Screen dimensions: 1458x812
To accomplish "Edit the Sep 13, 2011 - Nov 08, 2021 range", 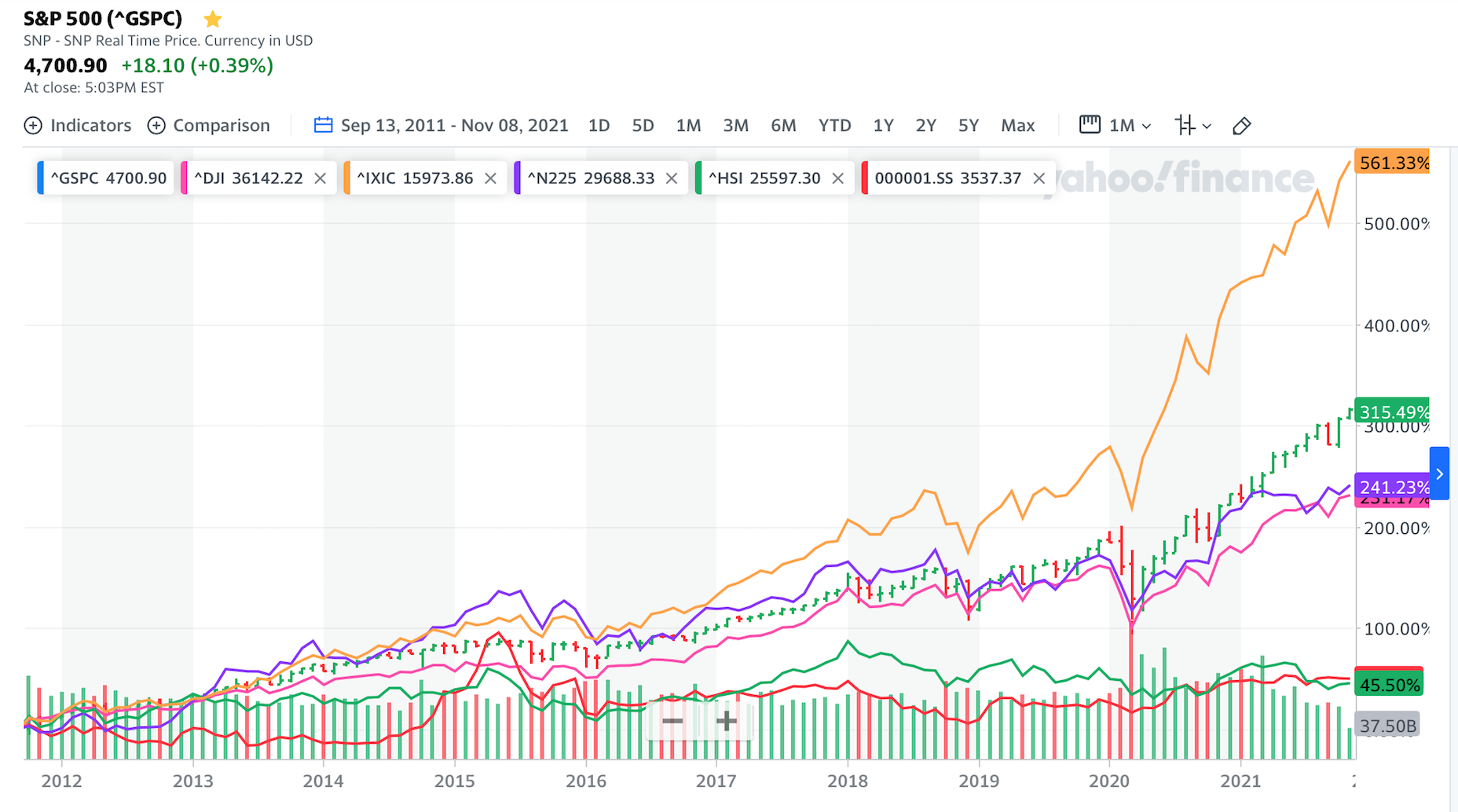I will click(455, 126).
